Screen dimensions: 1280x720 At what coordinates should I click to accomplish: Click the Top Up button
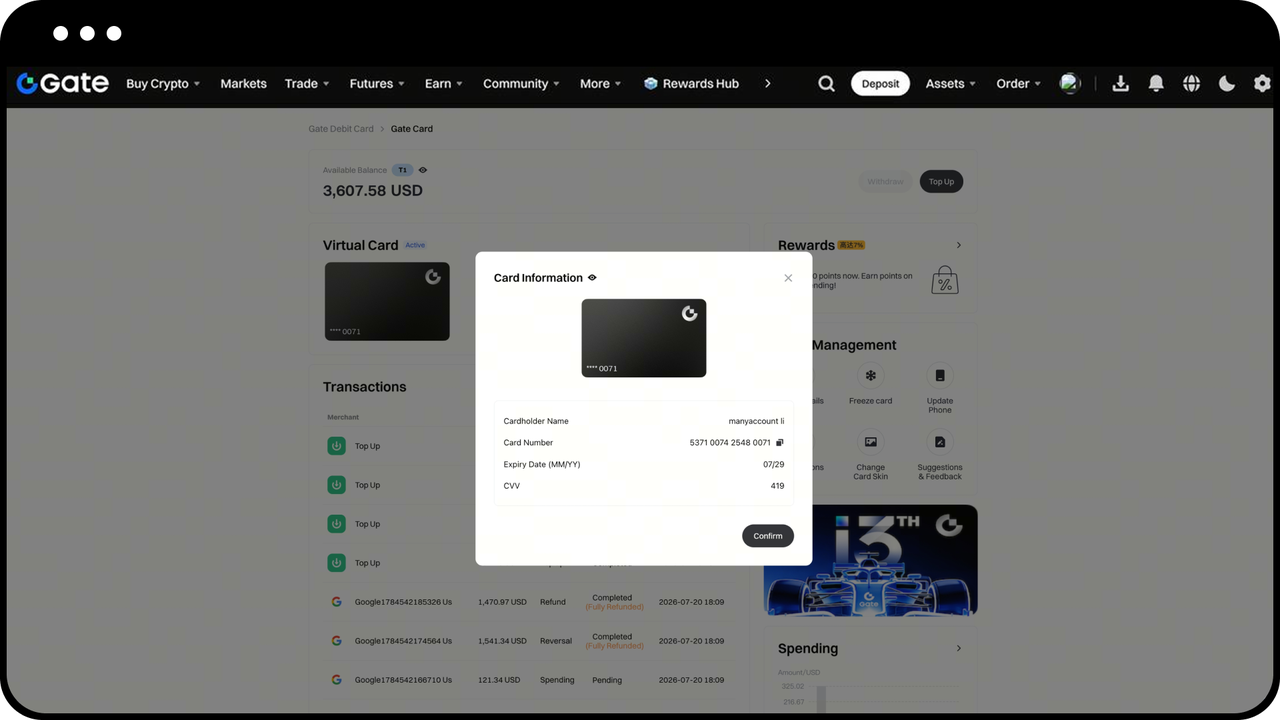click(941, 182)
